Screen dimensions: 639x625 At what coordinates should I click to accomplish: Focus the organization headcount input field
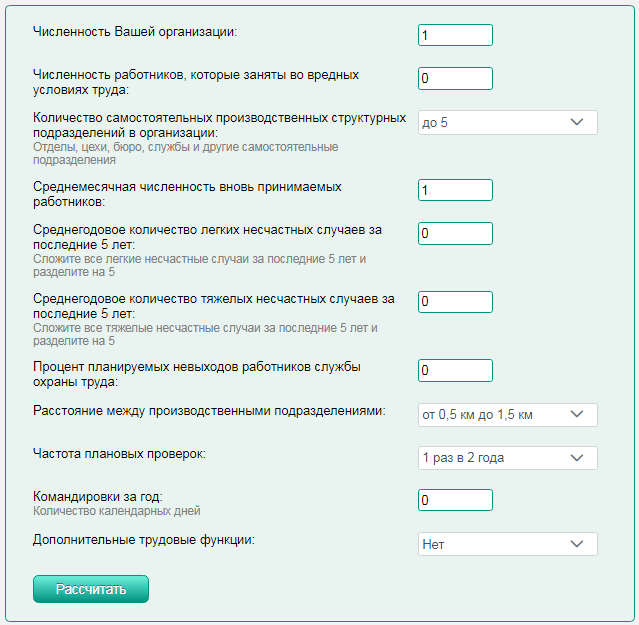click(x=455, y=35)
